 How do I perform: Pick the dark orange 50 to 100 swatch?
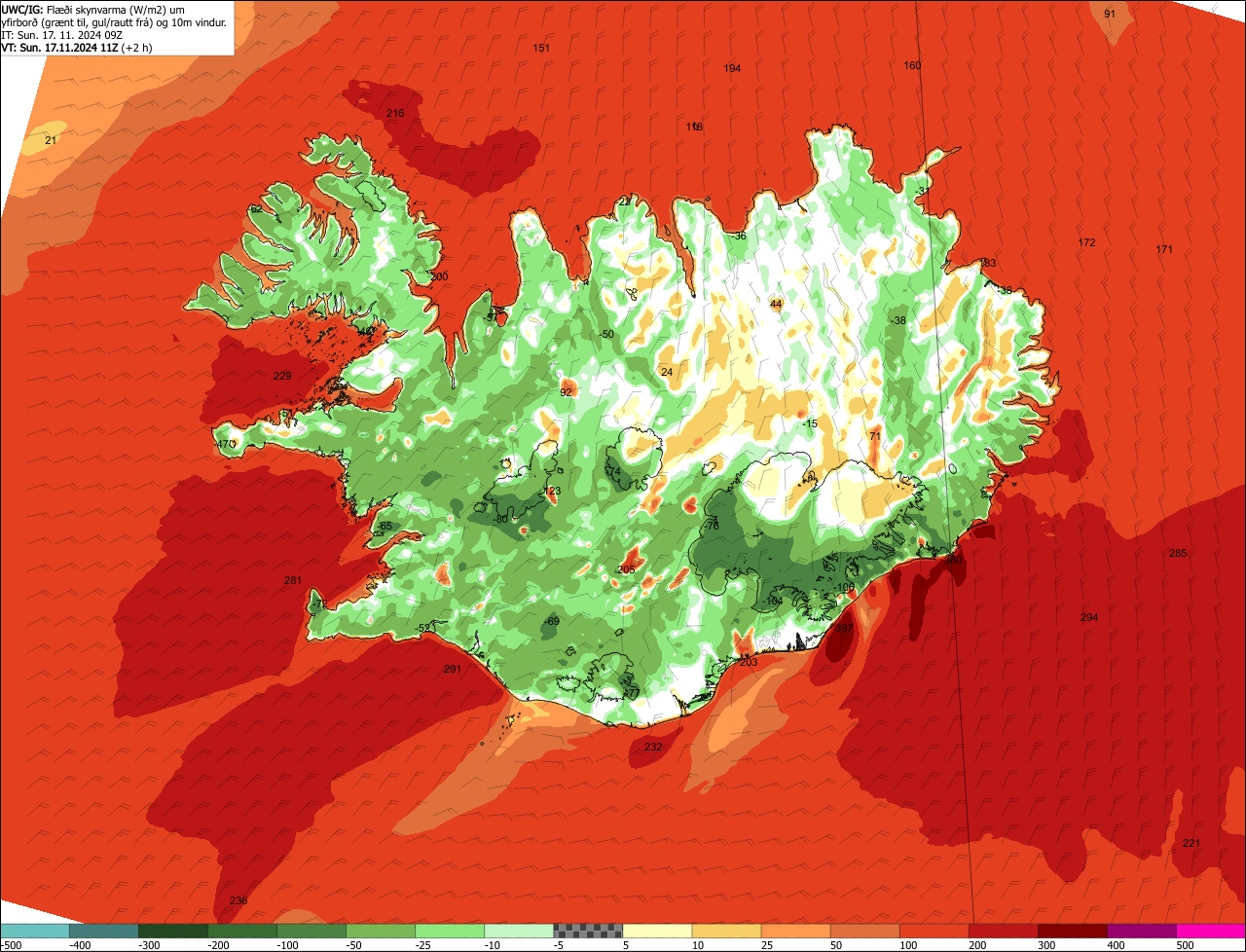(x=864, y=931)
